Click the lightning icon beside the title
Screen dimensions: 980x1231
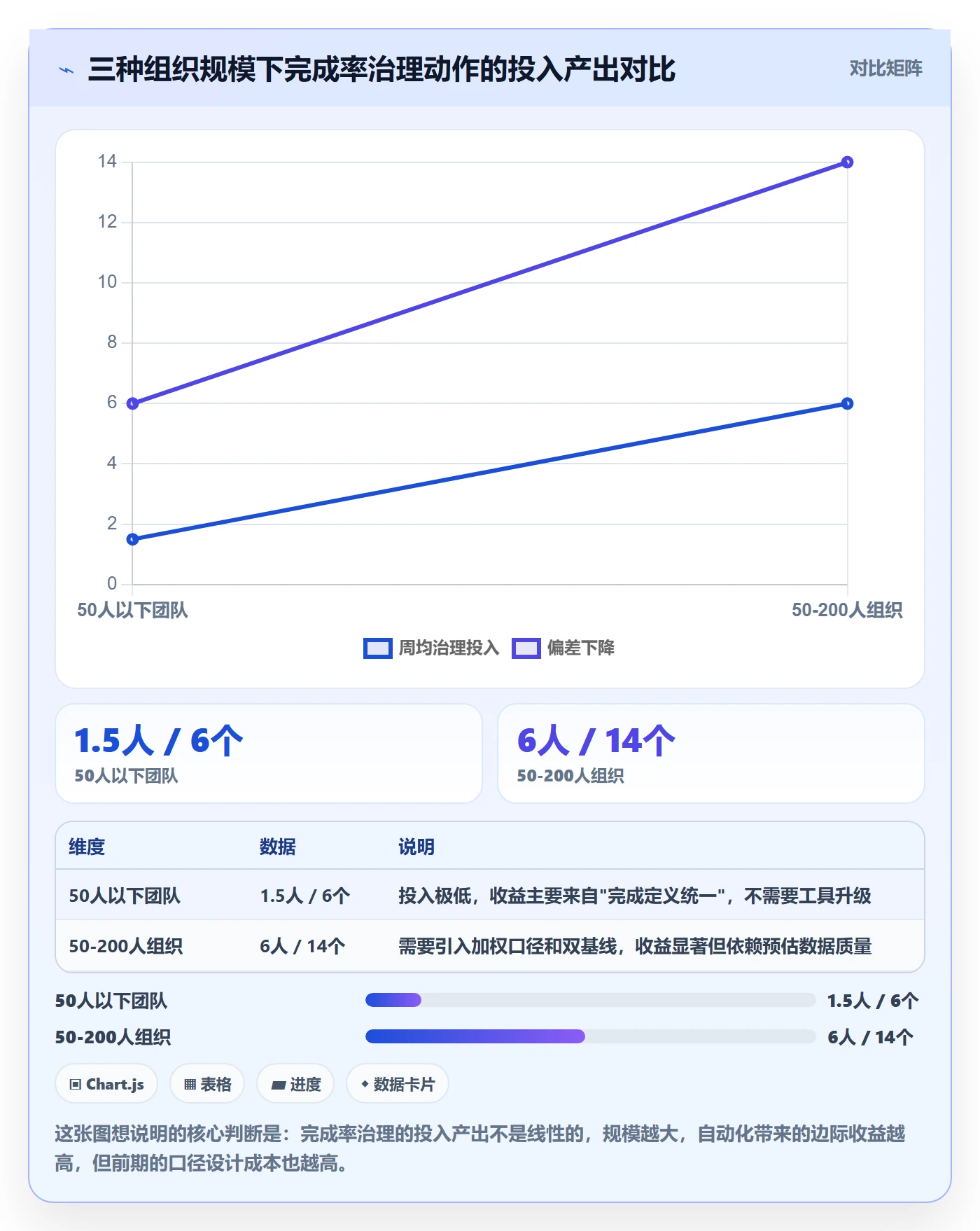66,70
